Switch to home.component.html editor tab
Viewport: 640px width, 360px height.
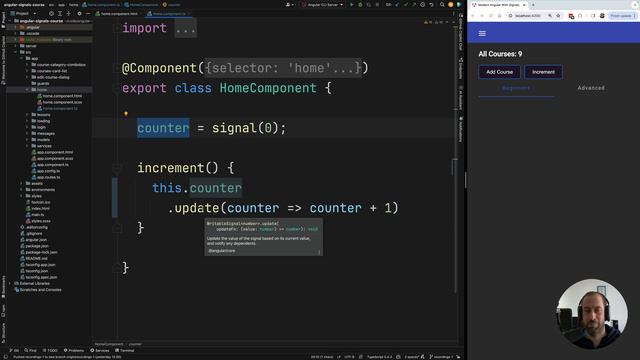pos(116,13)
